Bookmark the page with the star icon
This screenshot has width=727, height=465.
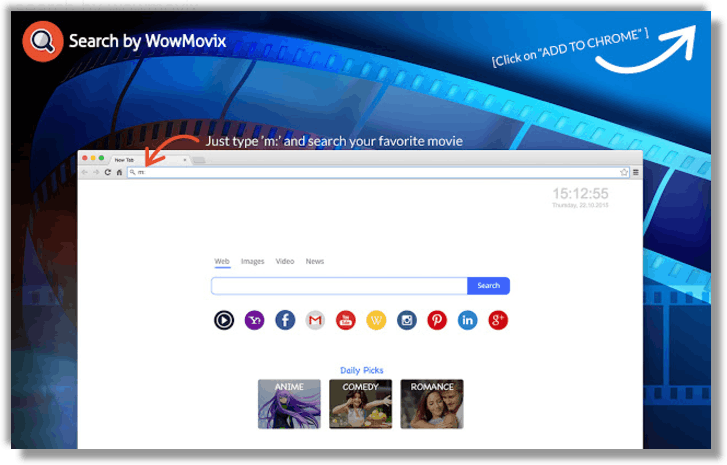pos(624,172)
